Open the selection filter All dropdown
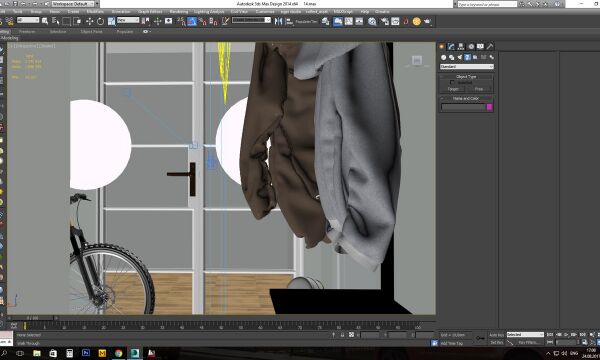Screen dimensions: 600x360 (x=28, y=20)
